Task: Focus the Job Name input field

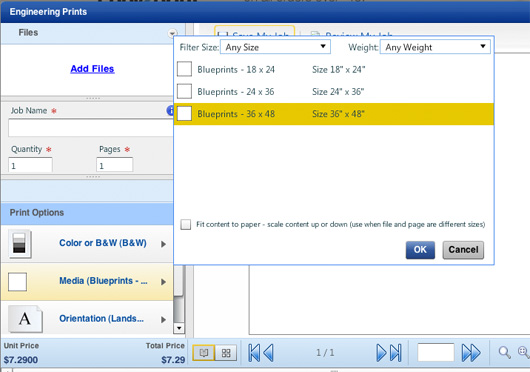Action: (91, 128)
